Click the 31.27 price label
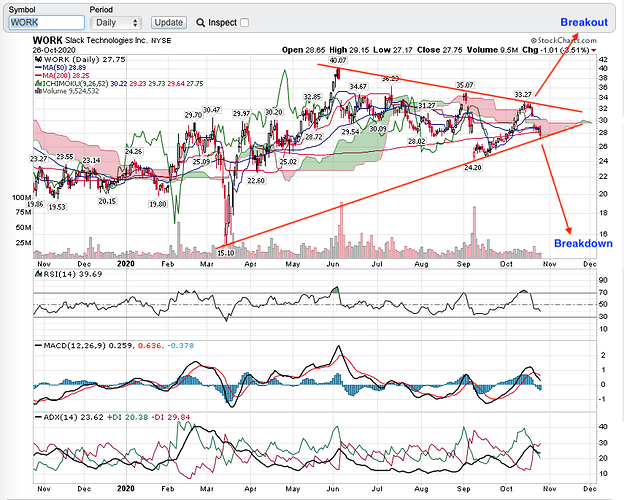The width and height of the screenshot is (624, 500). (x=426, y=105)
